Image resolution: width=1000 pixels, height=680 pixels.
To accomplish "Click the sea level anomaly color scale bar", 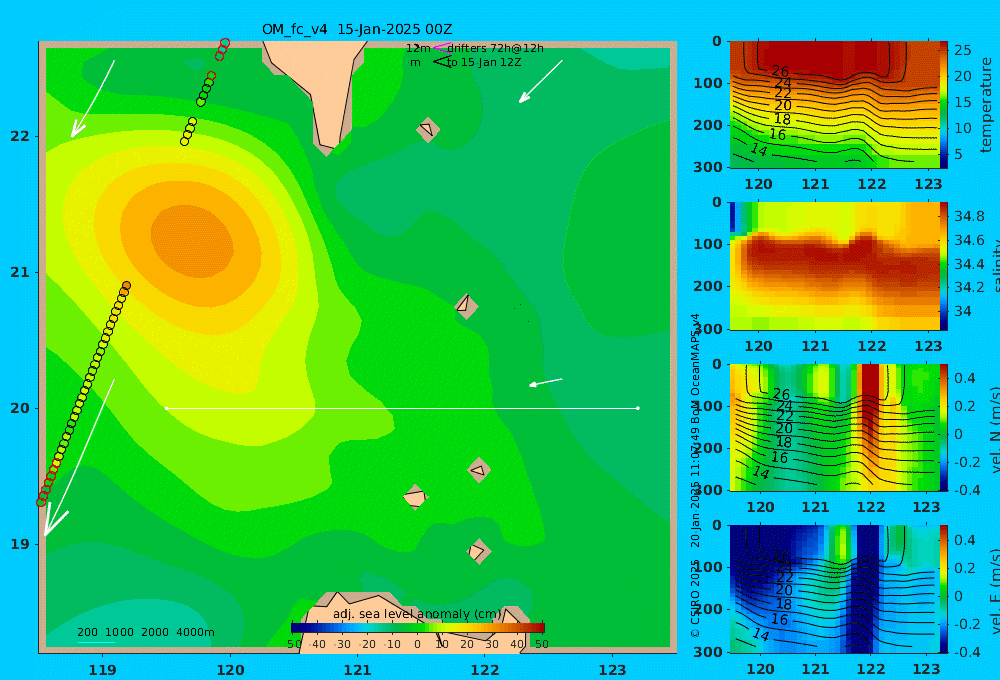I will pyautogui.click(x=418, y=628).
